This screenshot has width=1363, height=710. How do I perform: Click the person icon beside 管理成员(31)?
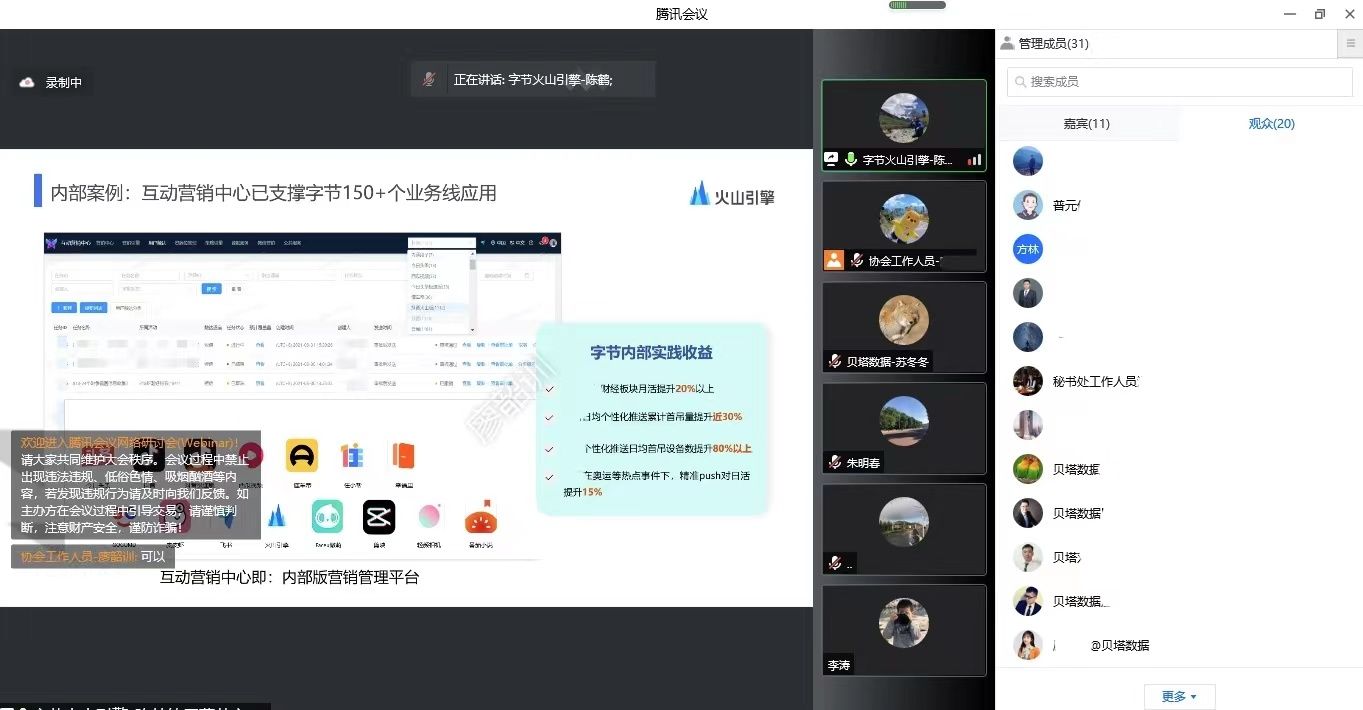click(1007, 44)
